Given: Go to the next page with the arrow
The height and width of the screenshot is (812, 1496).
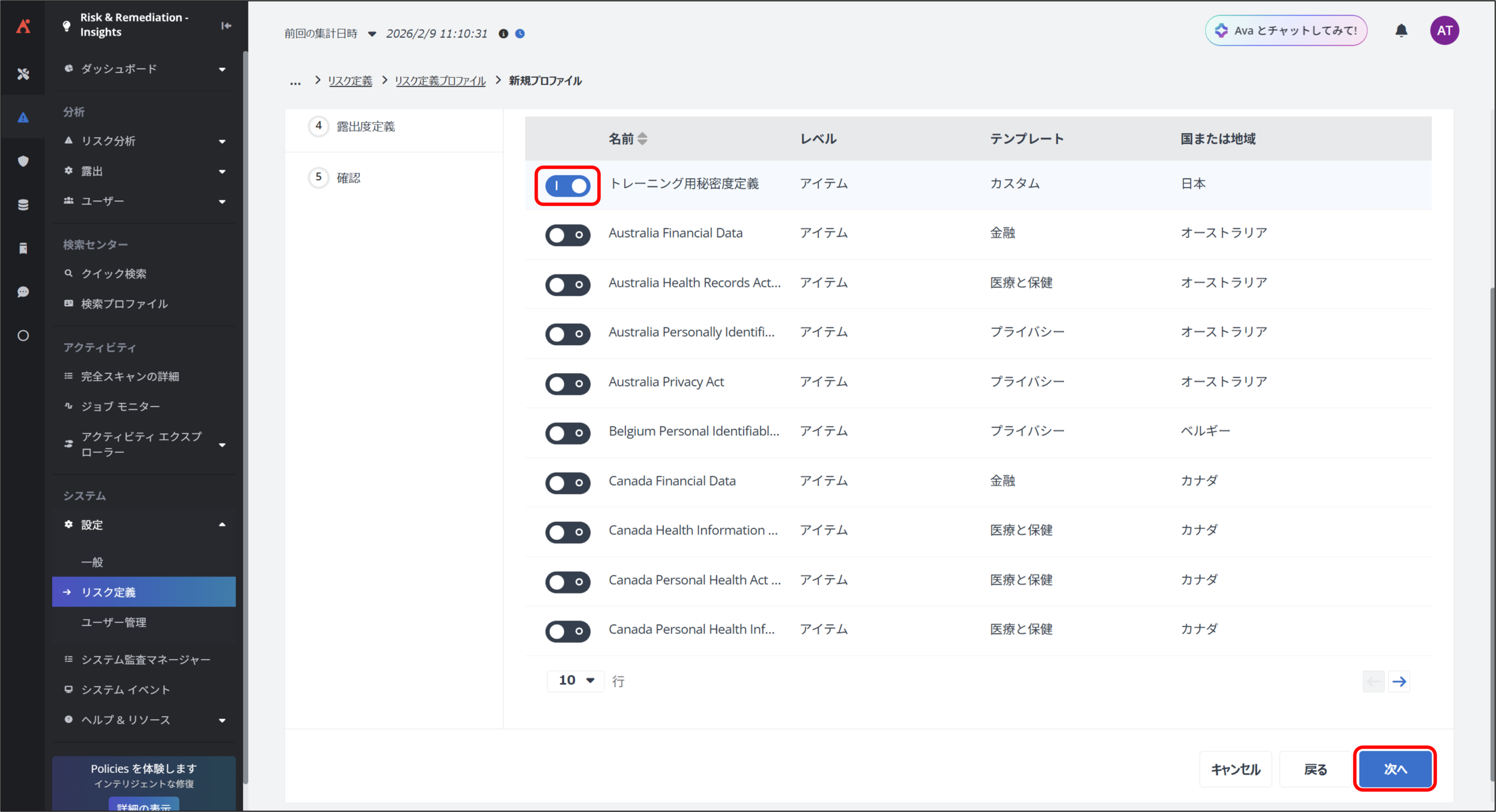Looking at the screenshot, I should click(x=1399, y=681).
